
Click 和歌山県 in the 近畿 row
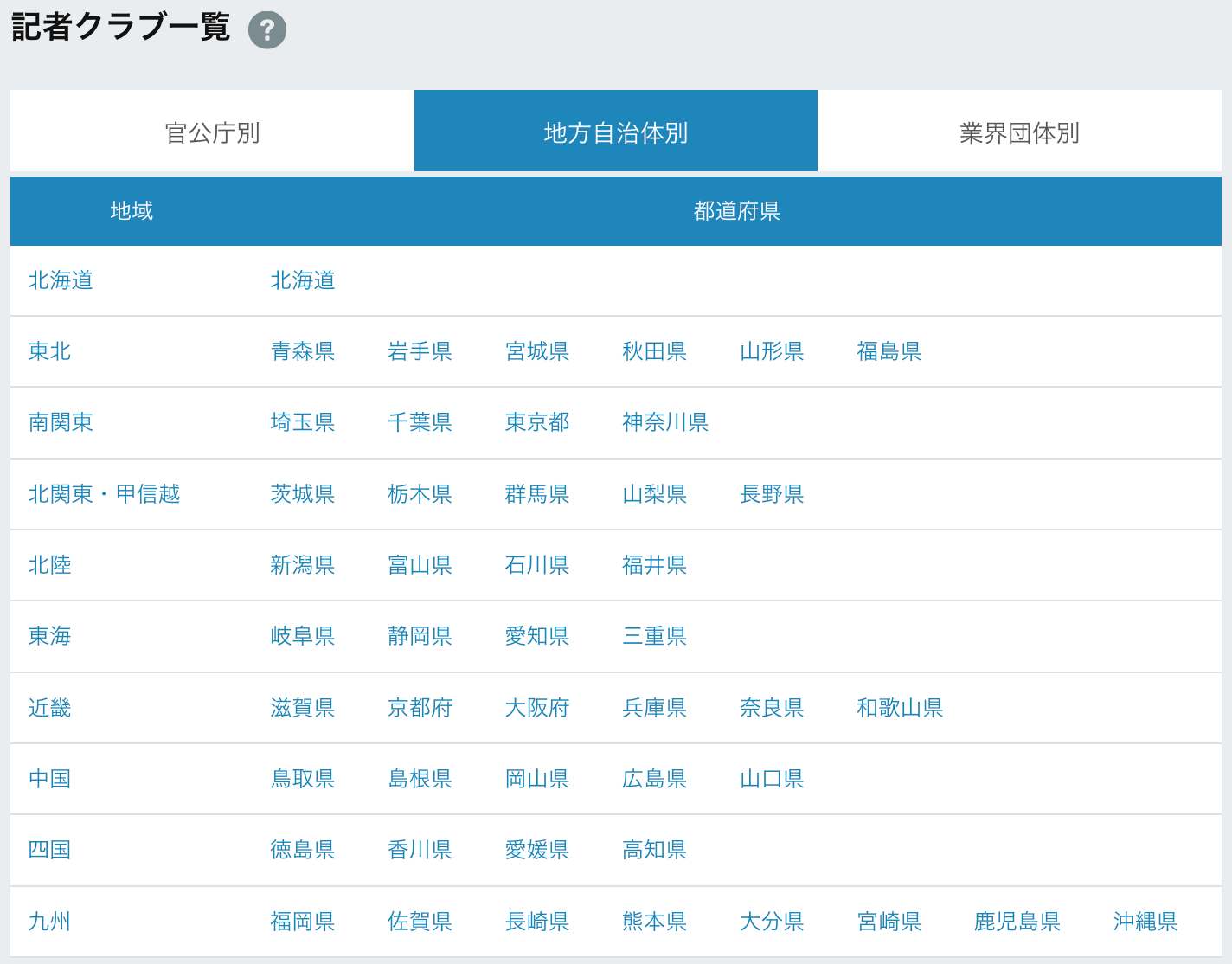pos(900,708)
